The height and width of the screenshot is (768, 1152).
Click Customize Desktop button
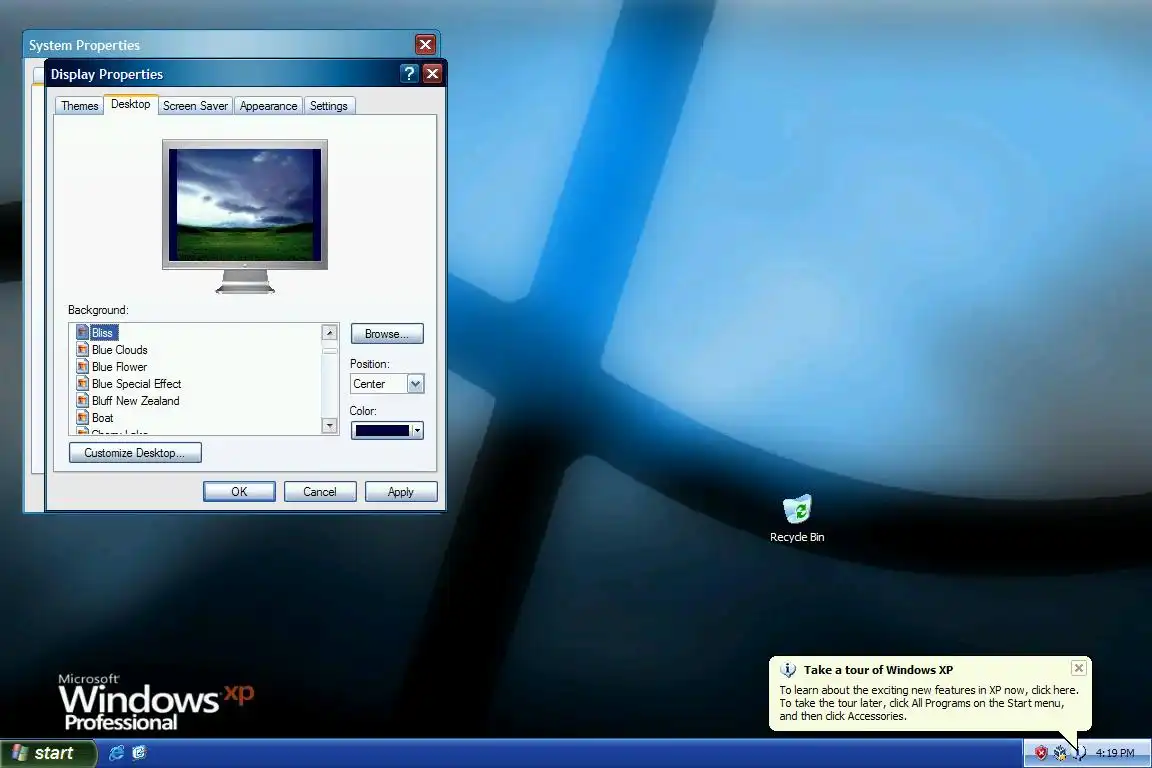pyautogui.click(x=135, y=453)
